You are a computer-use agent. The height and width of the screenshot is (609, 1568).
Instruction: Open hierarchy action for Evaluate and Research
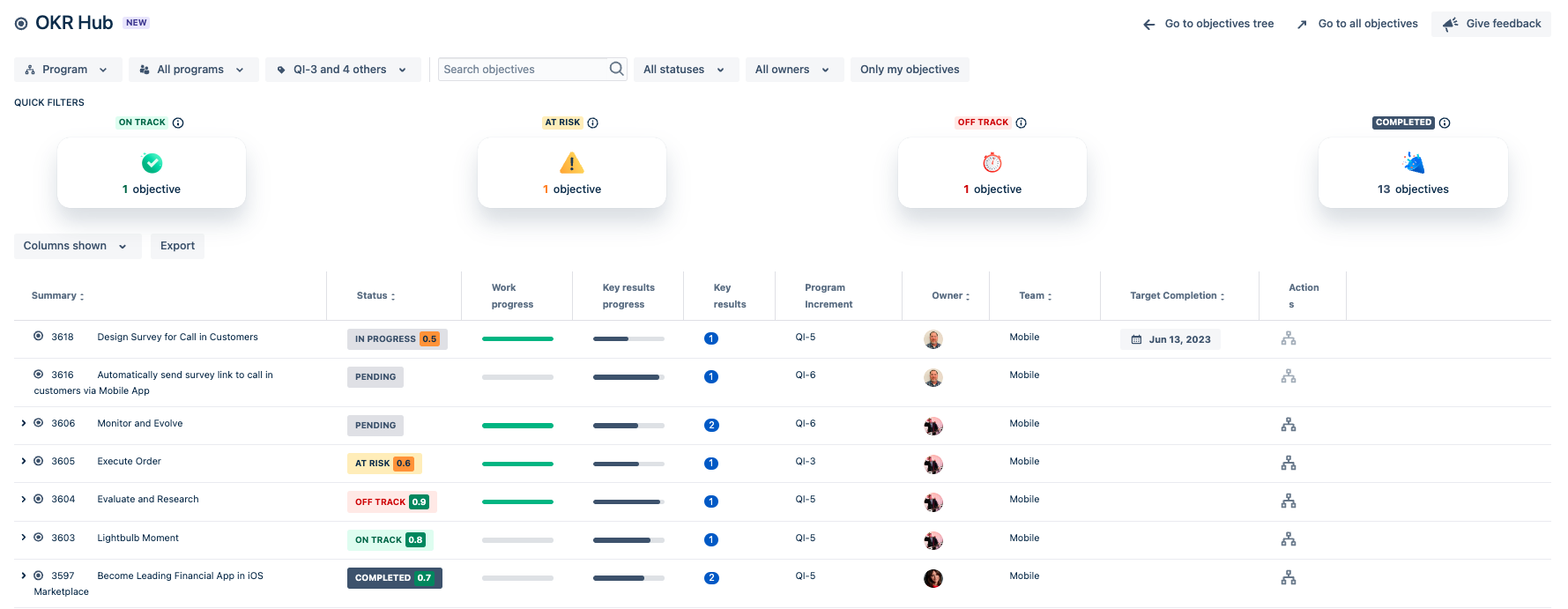coord(1289,501)
